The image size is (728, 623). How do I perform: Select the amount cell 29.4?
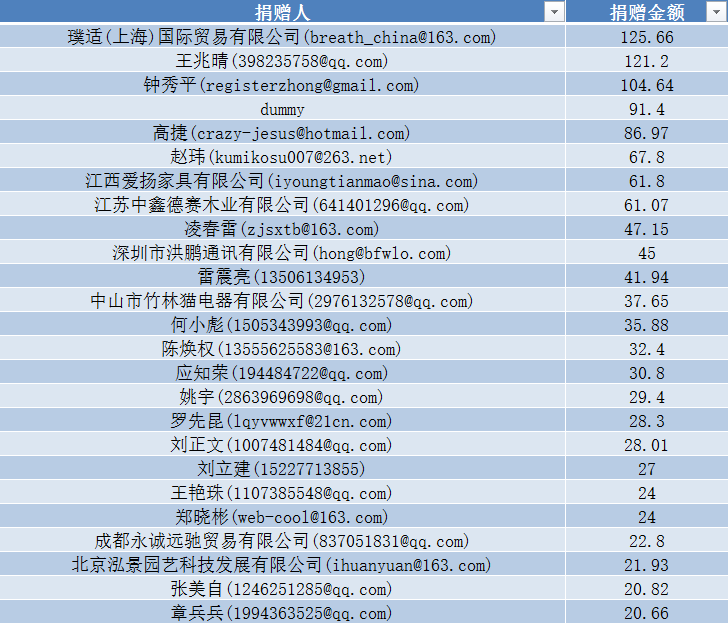pyautogui.click(x=647, y=396)
